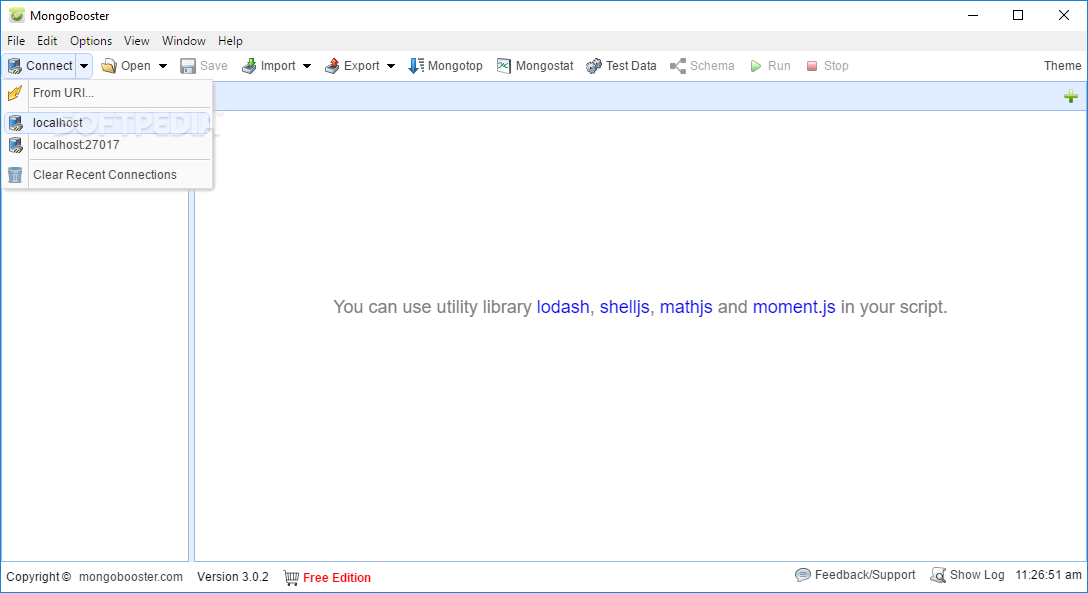Open the Test Data generator

pyautogui.click(x=621, y=66)
